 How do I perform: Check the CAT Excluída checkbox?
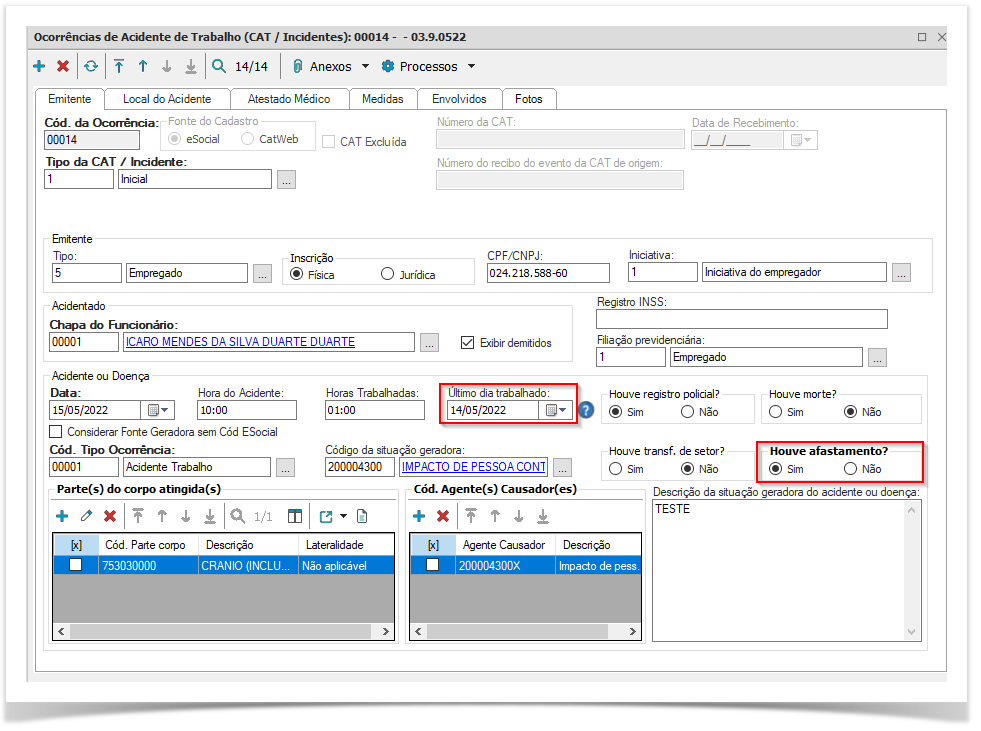[328, 142]
